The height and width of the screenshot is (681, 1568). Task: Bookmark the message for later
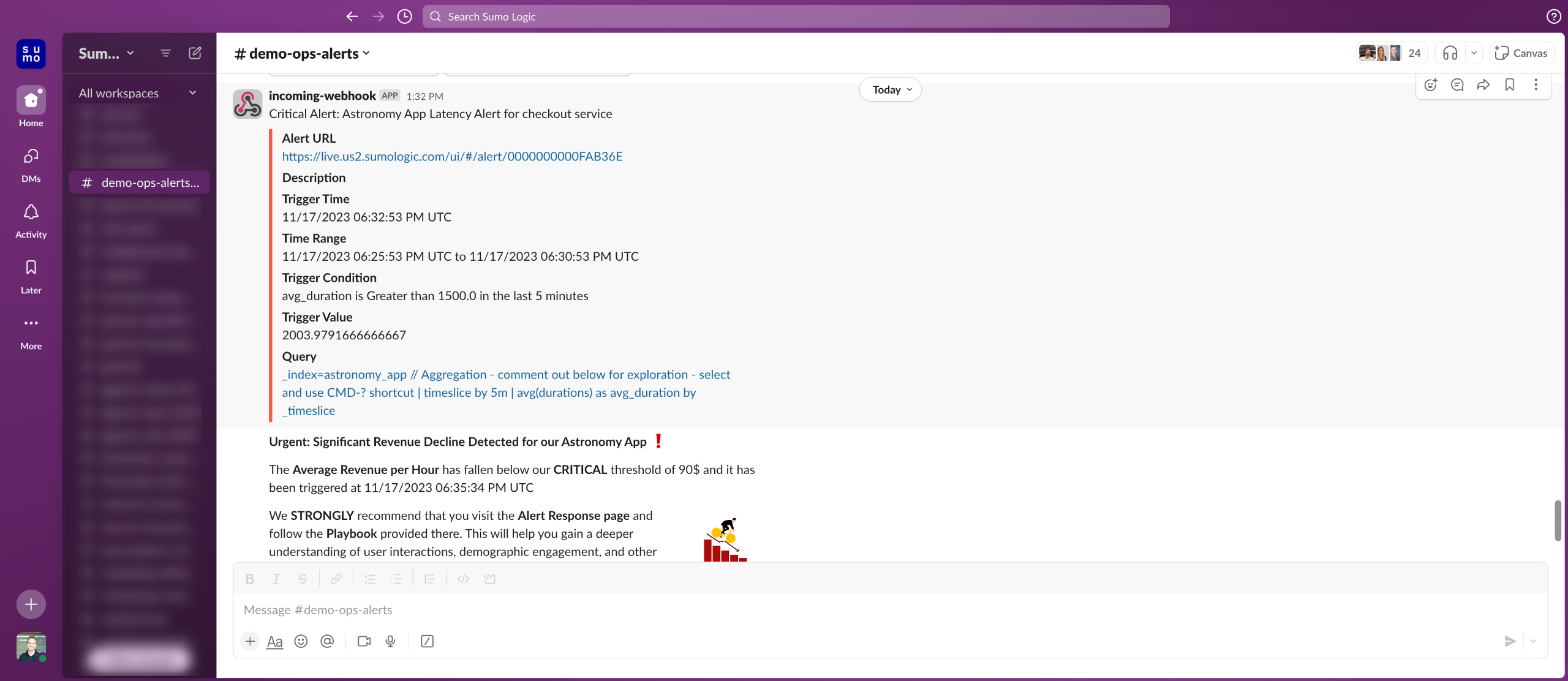1510,85
